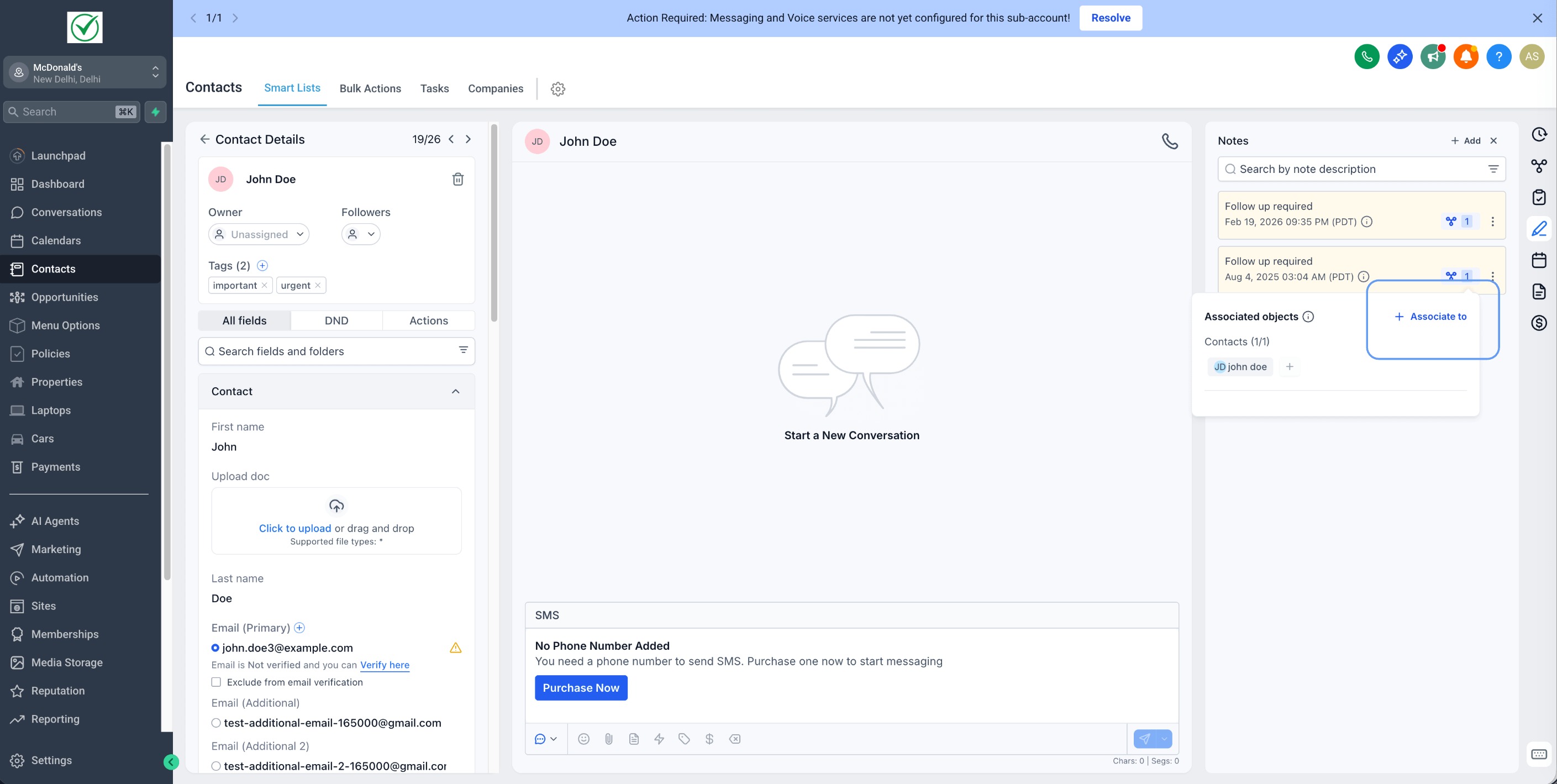Click the Verify here link
Image resolution: width=1557 pixels, height=784 pixels.
pyautogui.click(x=385, y=665)
